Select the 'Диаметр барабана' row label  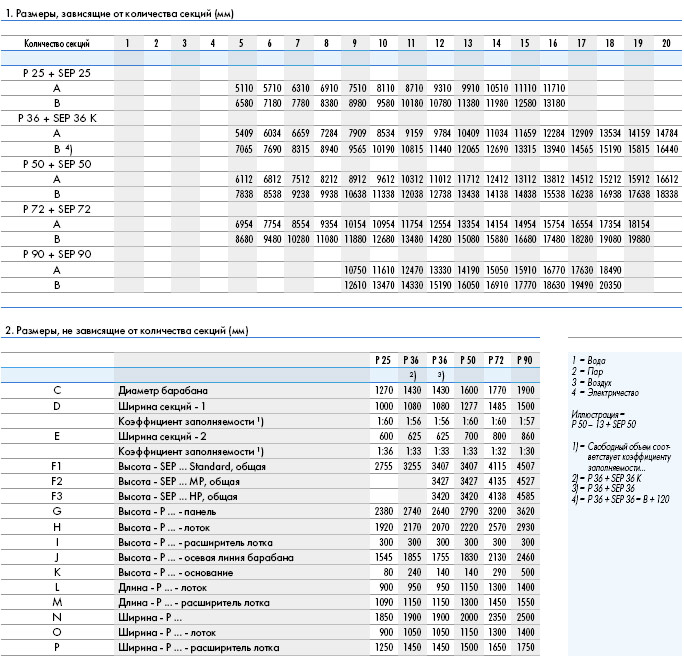(163, 391)
